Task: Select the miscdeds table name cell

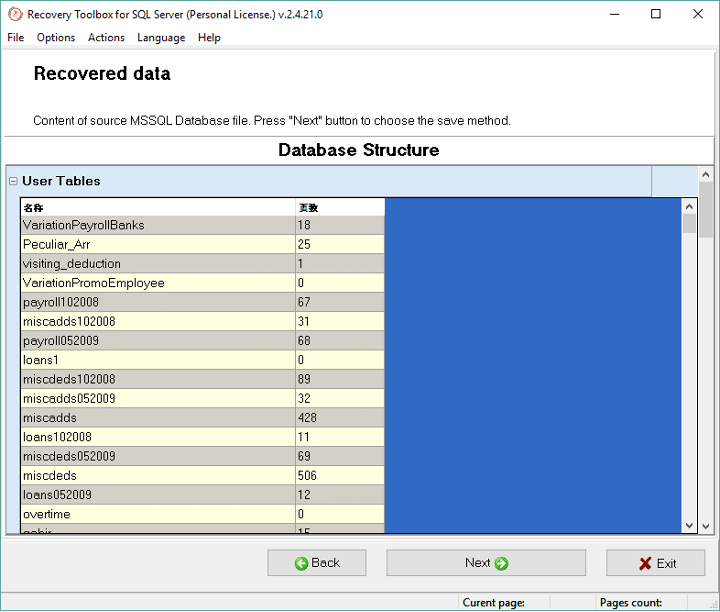Action: pos(158,476)
